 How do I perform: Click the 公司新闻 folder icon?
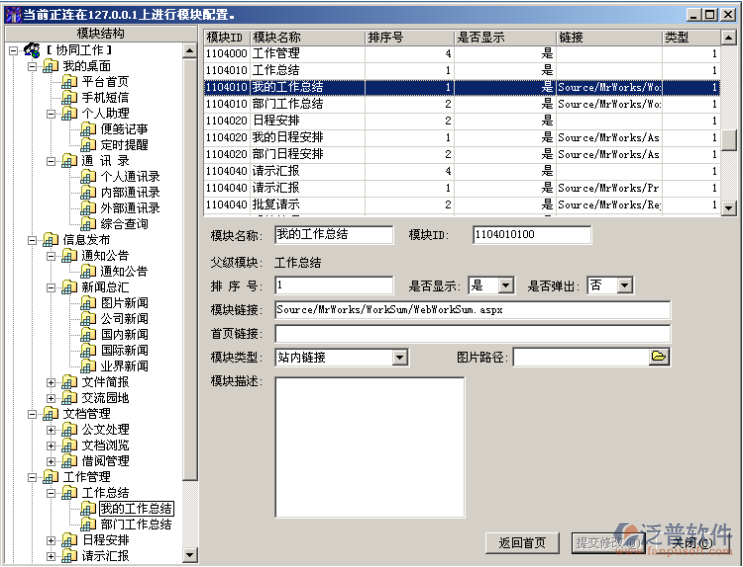tap(88, 319)
